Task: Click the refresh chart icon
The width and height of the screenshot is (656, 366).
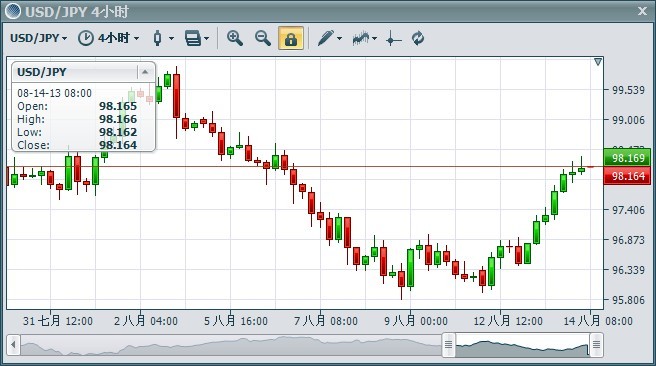Action: pos(418,38)
